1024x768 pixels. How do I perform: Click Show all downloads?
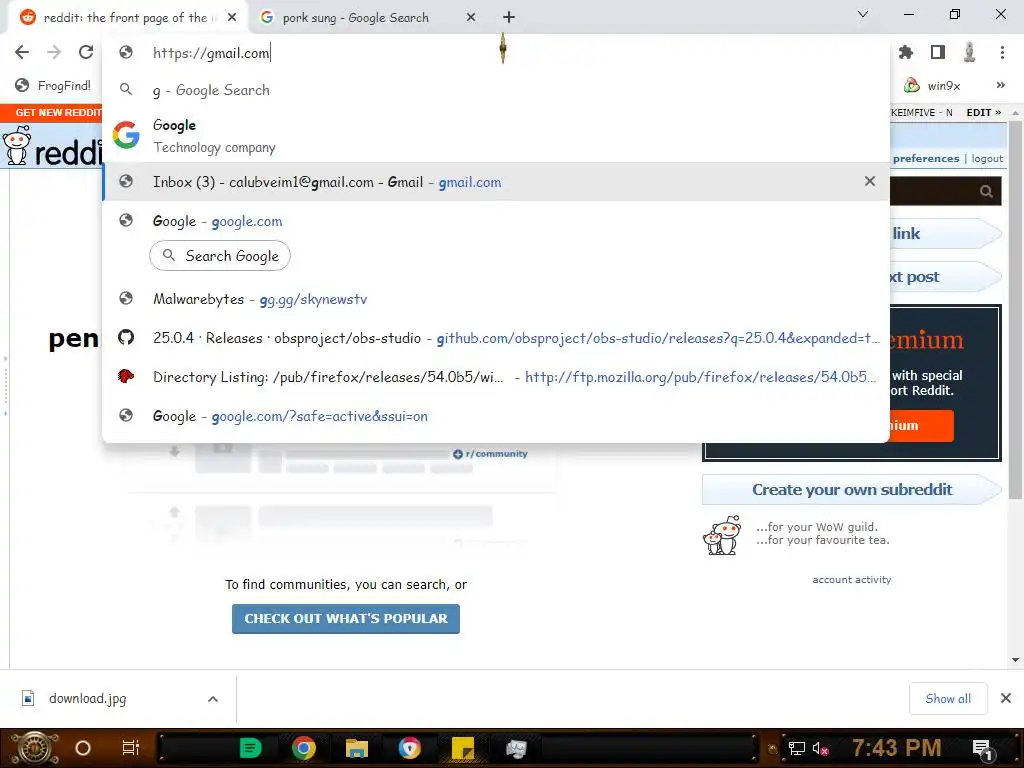click(948, 699)
